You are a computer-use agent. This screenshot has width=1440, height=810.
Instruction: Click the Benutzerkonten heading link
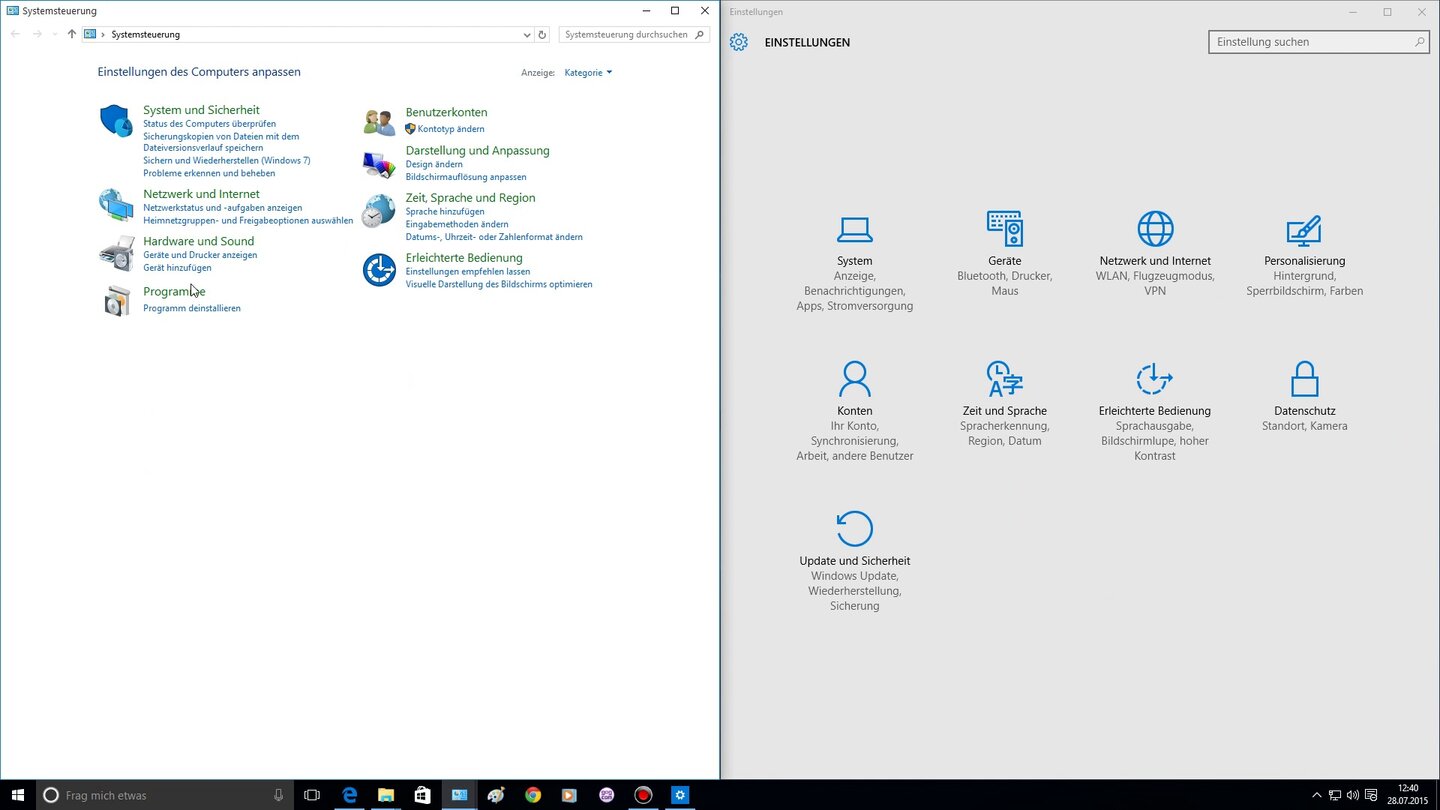tap(446, 112)
